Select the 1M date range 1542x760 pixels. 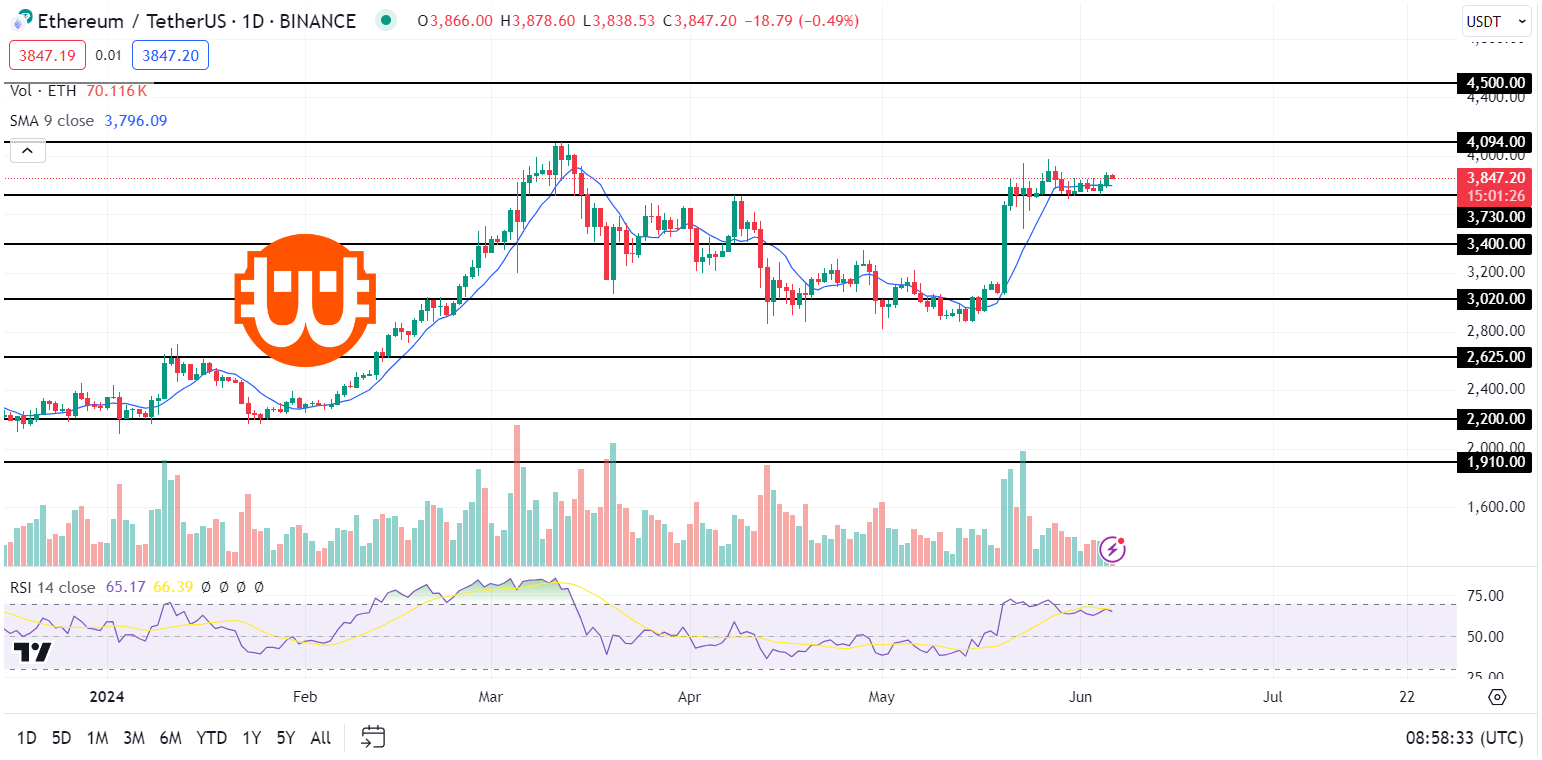[97, 738]
